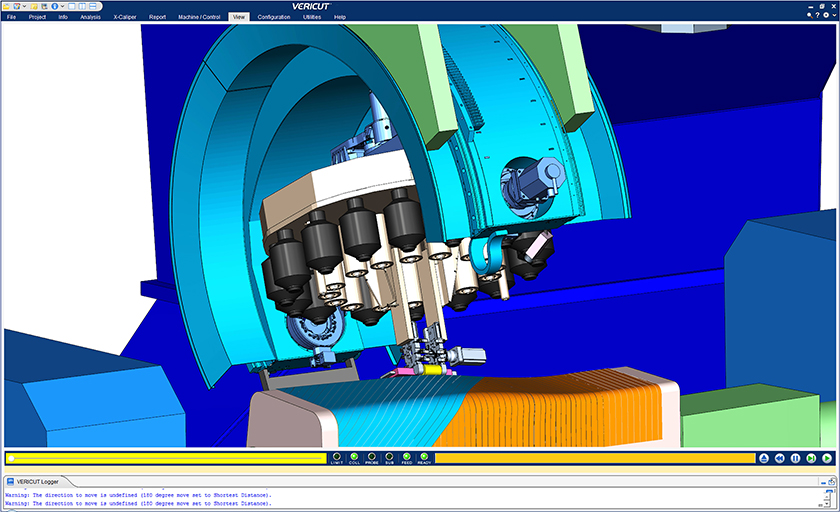Expand the Utilities menu
The width and height of the screenshot is (840, 512).
tap(312, 17)
